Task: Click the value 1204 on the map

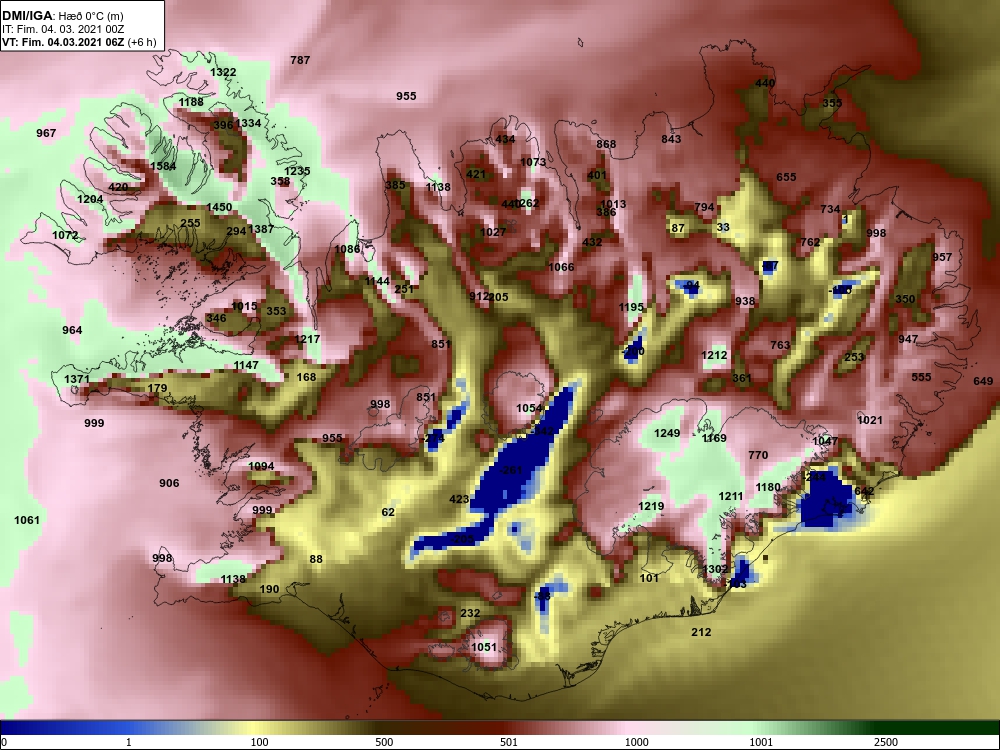Action: pyautogui.click(x=90, y=199)
